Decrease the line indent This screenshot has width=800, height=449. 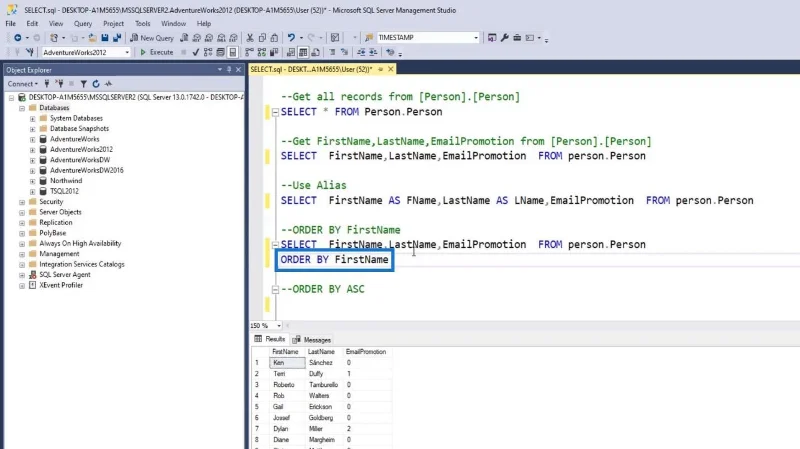click(x=361, y=52)
